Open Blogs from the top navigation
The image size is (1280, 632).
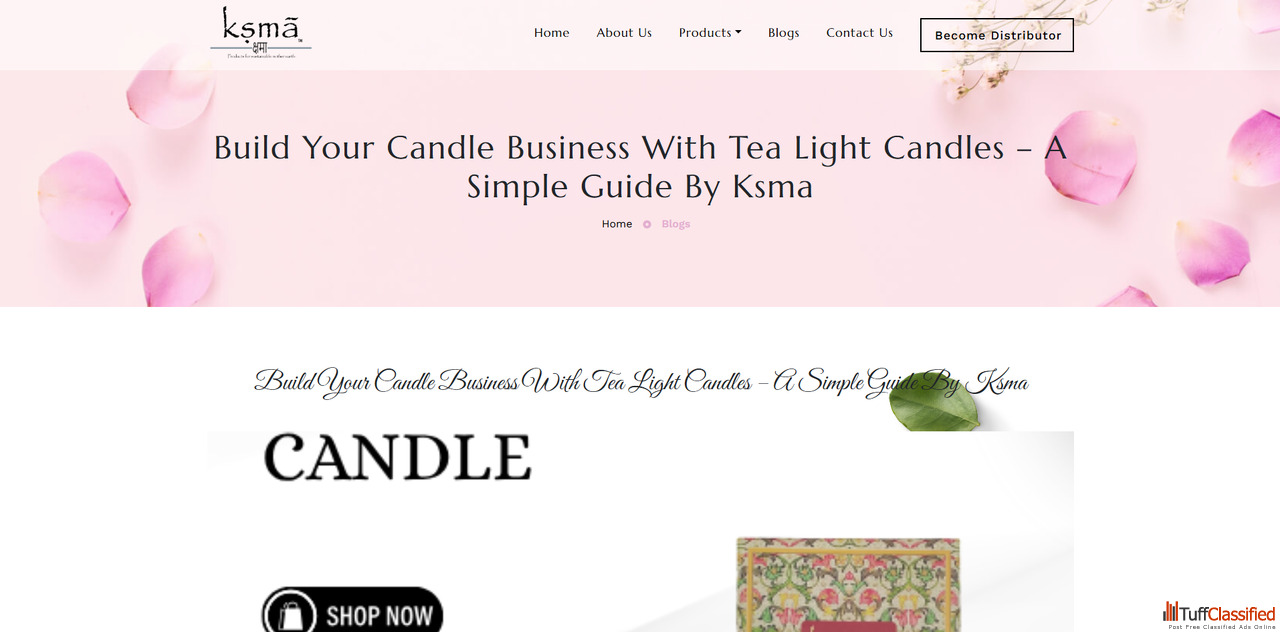click(783, 33)
